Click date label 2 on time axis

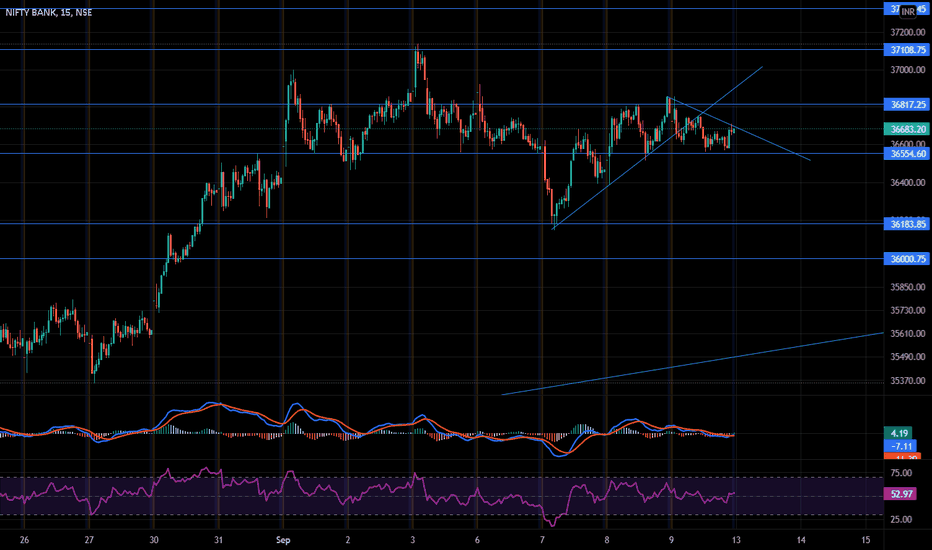[x=348, y=540]
